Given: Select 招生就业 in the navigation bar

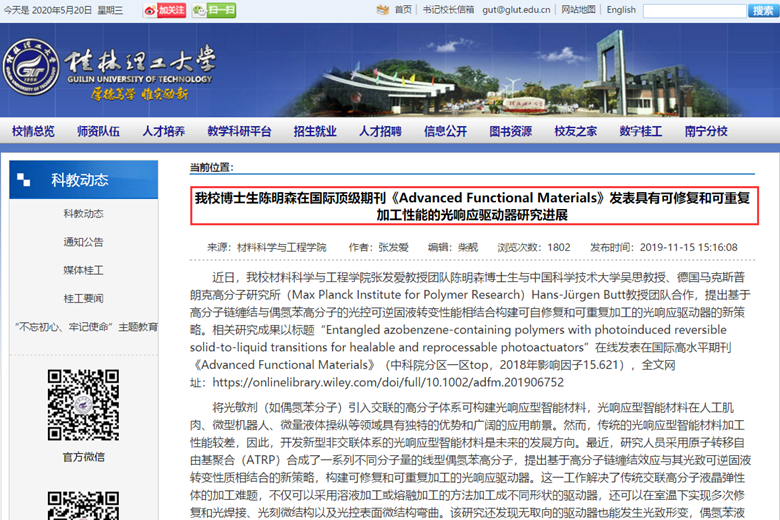Looking at the screenshot, I should click(315, 131).
